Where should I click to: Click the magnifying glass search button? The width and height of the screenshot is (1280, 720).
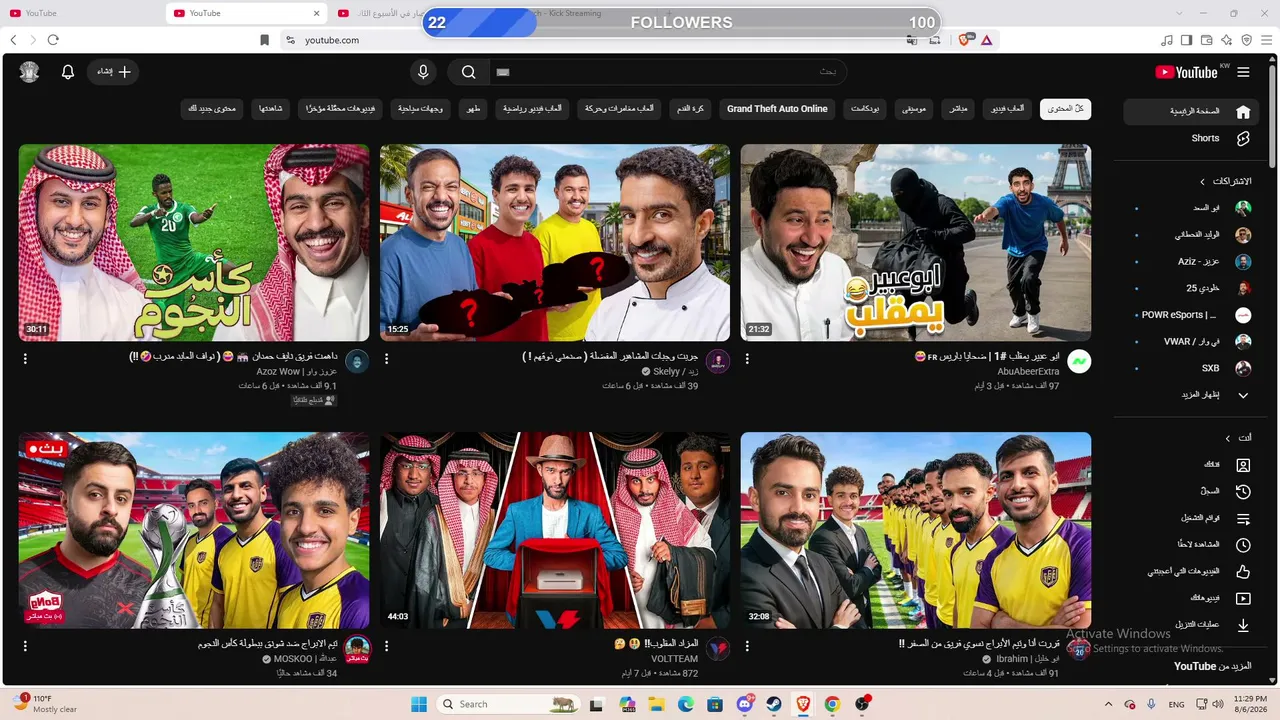468,72
